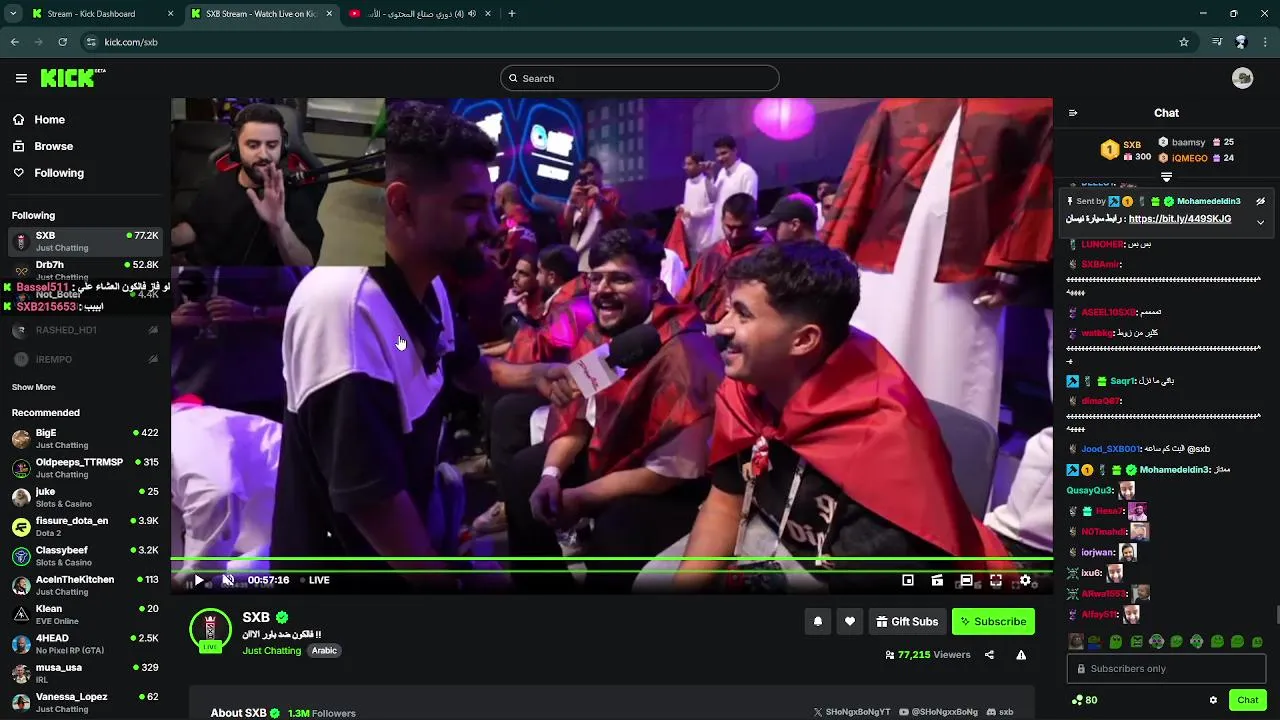Click the green Chat send button
The width and height of the screenshot is (1280, 720).
click(1247, 700)
